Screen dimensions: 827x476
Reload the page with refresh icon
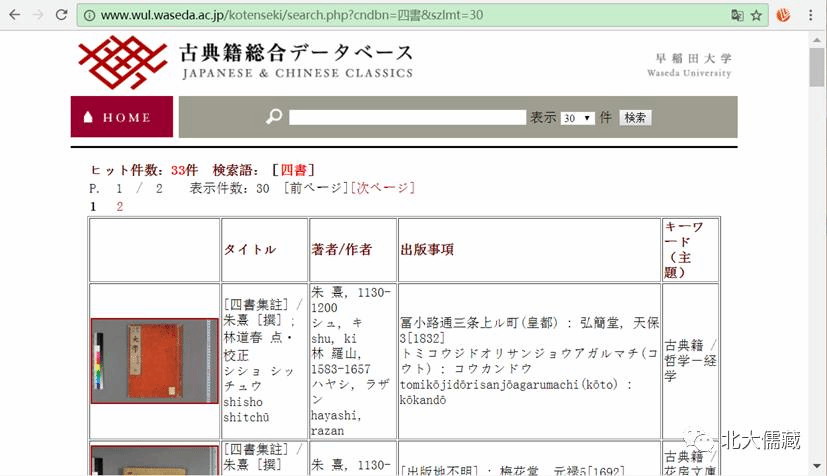tap(62, 15)
